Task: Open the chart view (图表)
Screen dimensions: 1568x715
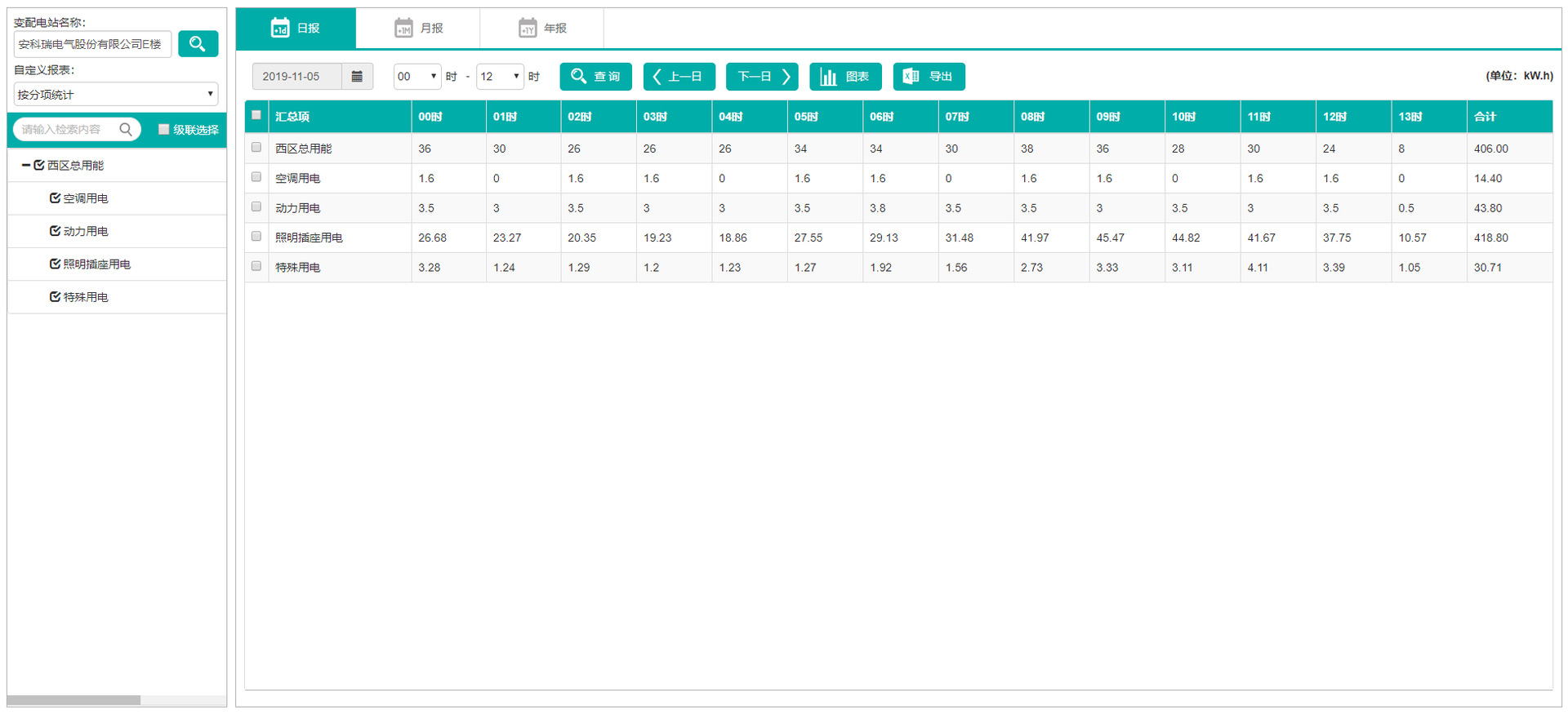Action: click(845, 77)
